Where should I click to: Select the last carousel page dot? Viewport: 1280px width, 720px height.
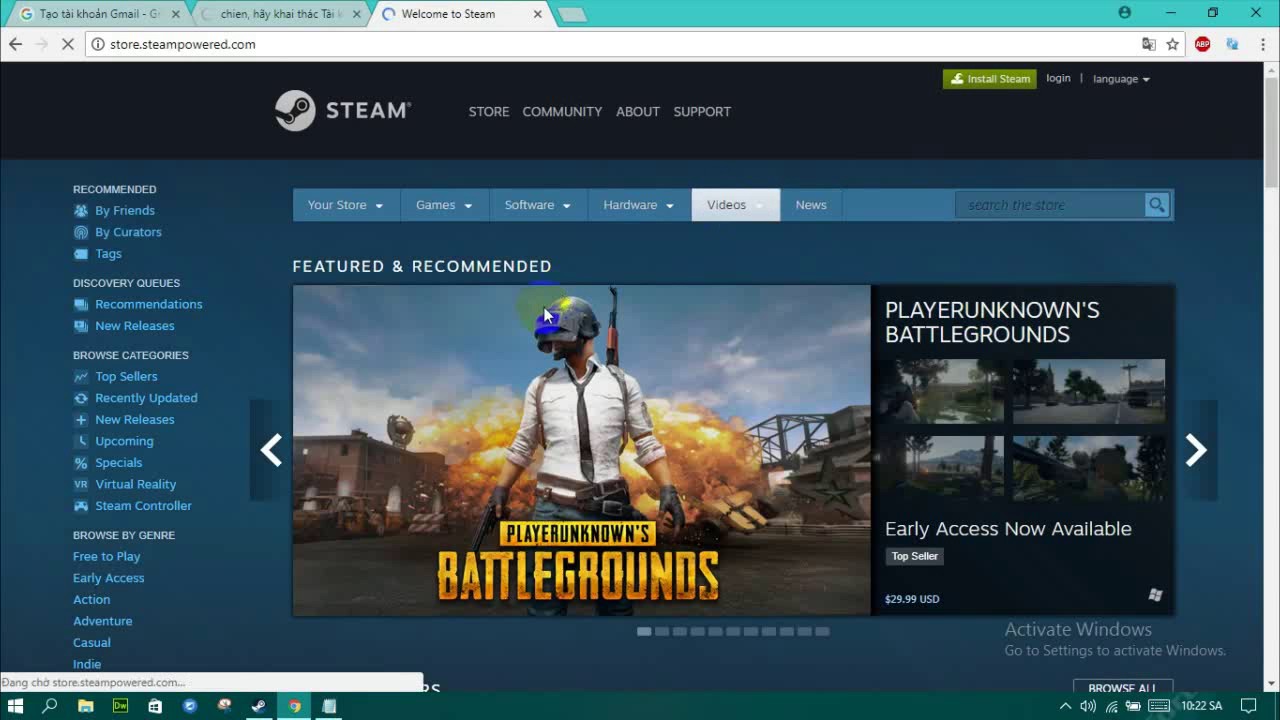pyautogui.click(x=822, y=631)
